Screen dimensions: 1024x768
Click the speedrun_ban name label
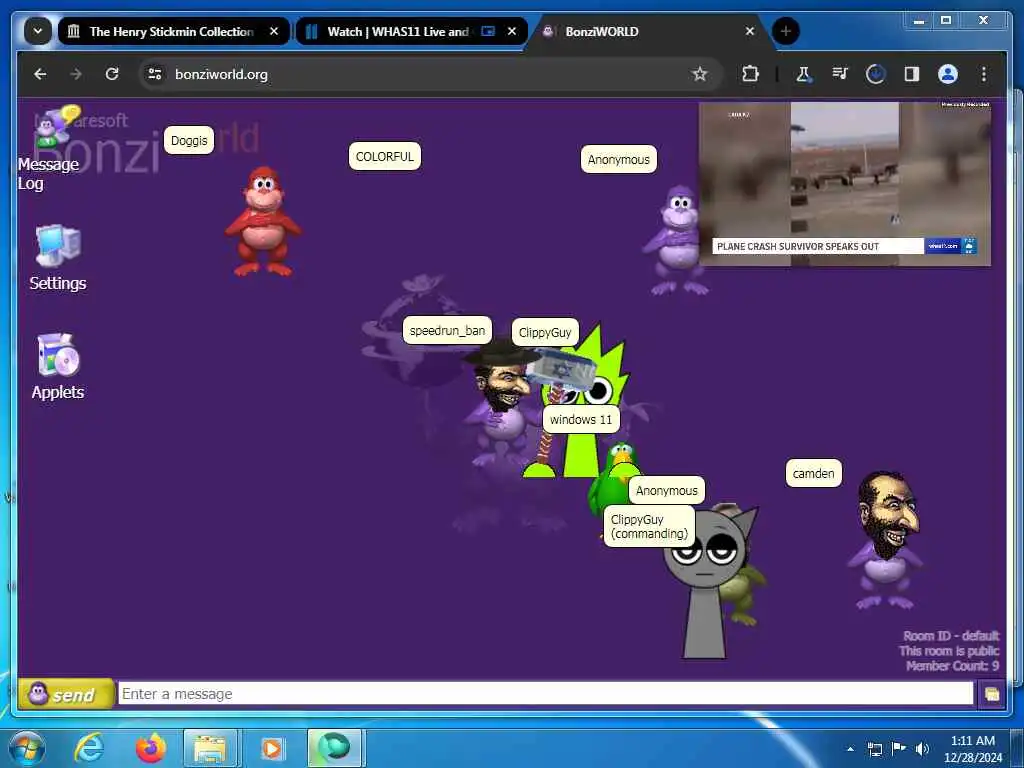point(447,330)
